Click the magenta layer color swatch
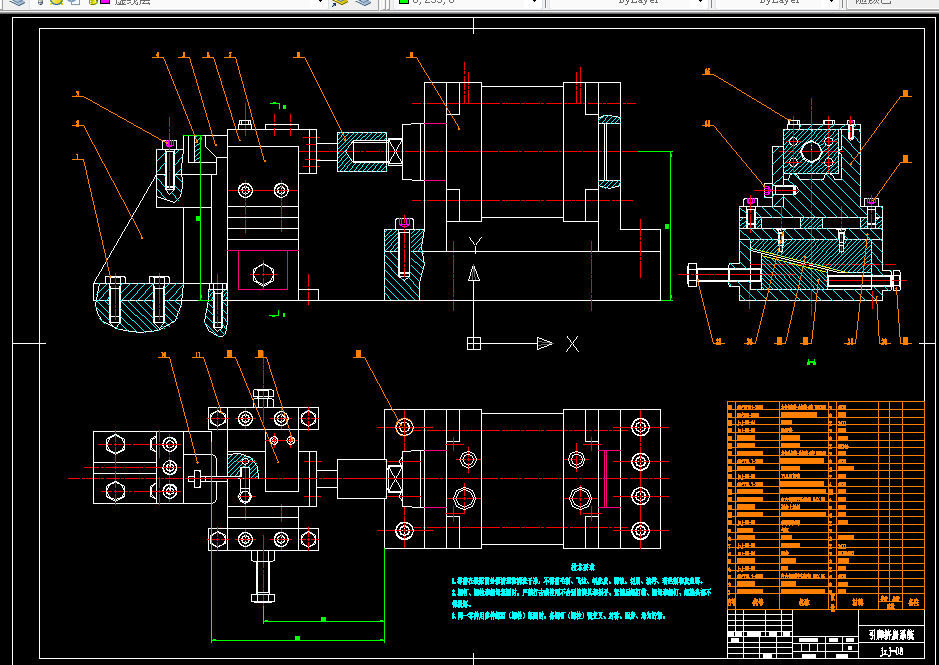Image resolution: width=939 pixels, height=665 pixels. (x=105, y=2)
